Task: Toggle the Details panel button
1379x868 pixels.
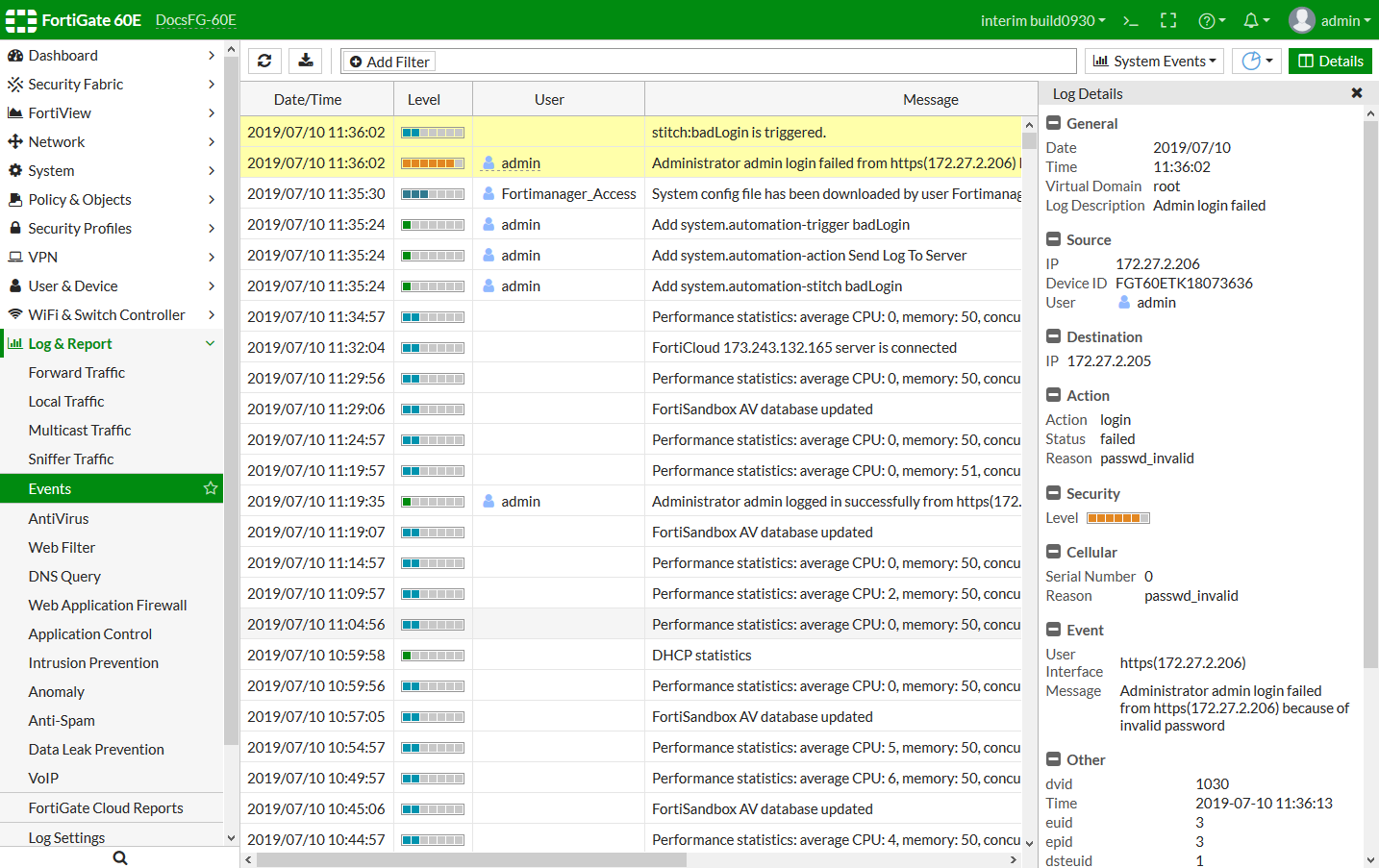Action: (x=1330, y=62)
